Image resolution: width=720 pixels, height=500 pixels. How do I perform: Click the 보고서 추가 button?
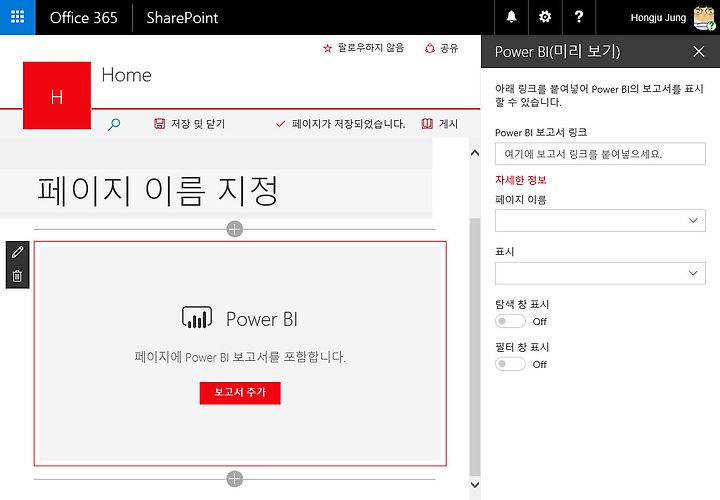(x=240, y=393)
